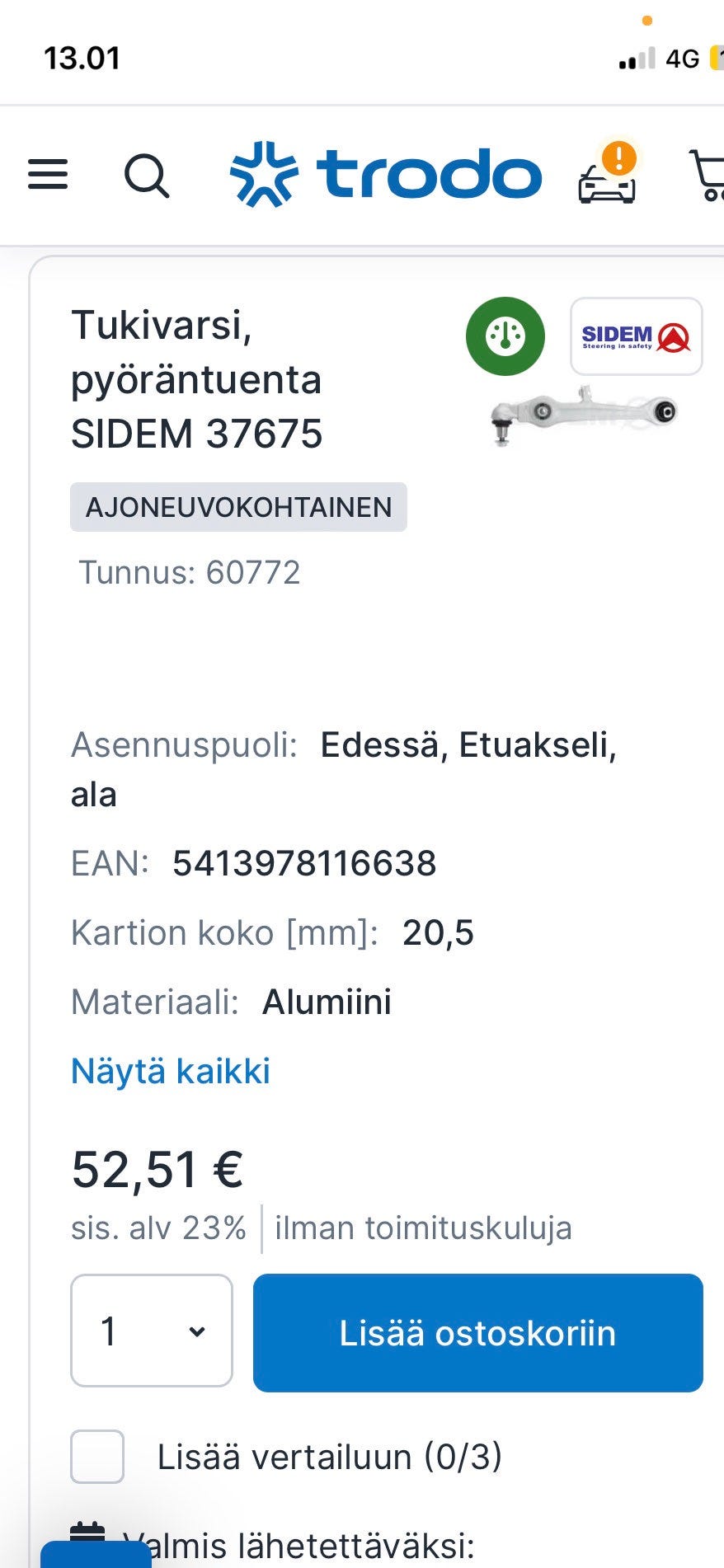The height and width of the screenshot is (1568, 724).
Task: Tap the 4G signal status indicator
Action: [x=682, y=59]
